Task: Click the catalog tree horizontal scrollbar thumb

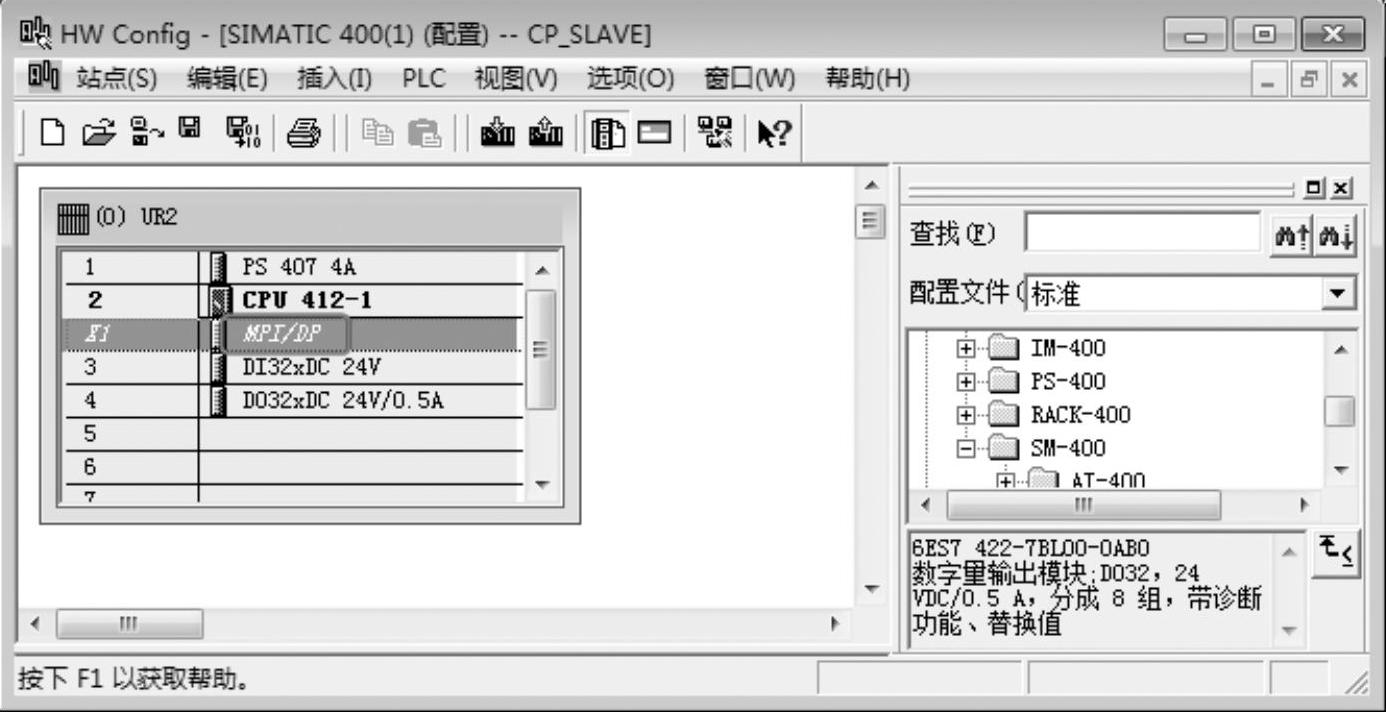Action: (x=1084, y=505)
